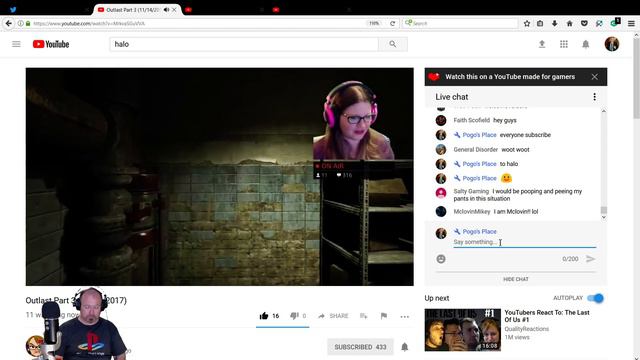Click McIovinMikey chat name
640x360 pixels.
pyautogui.click(x=472, y=211)
